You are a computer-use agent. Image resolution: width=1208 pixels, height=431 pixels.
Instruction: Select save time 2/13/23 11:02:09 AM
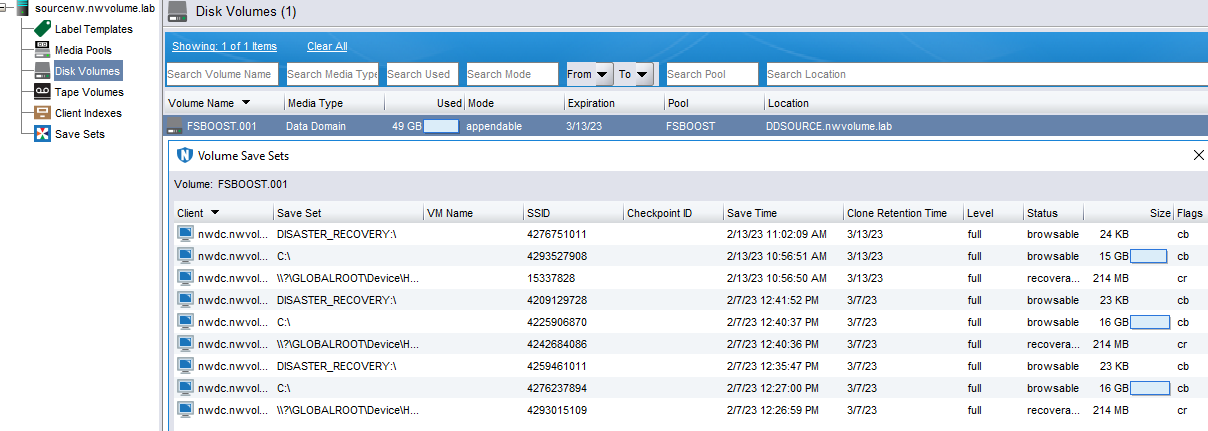(x=777, y=234)
